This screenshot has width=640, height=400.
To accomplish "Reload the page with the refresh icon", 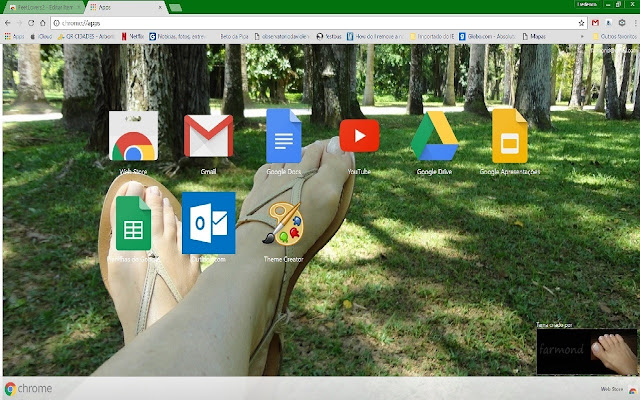I will point(31,23).
